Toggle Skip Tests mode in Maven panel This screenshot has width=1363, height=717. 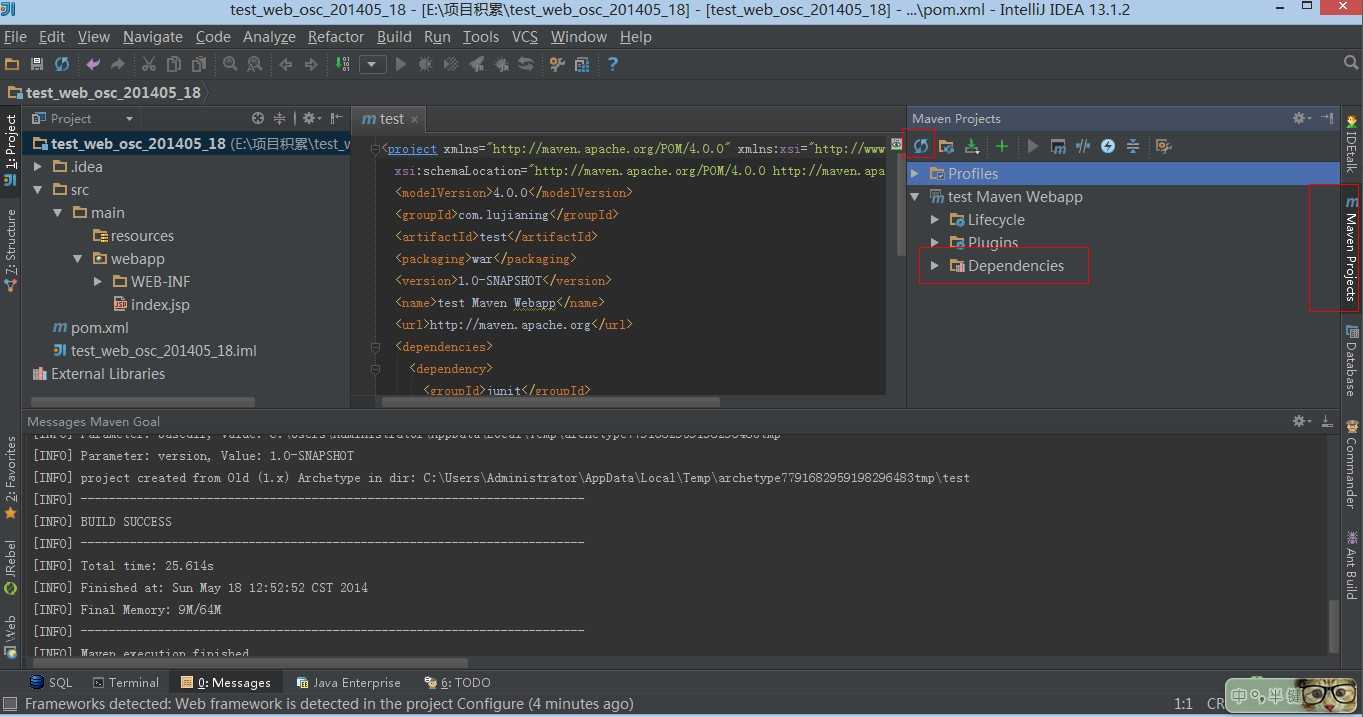click(1108, 146)
